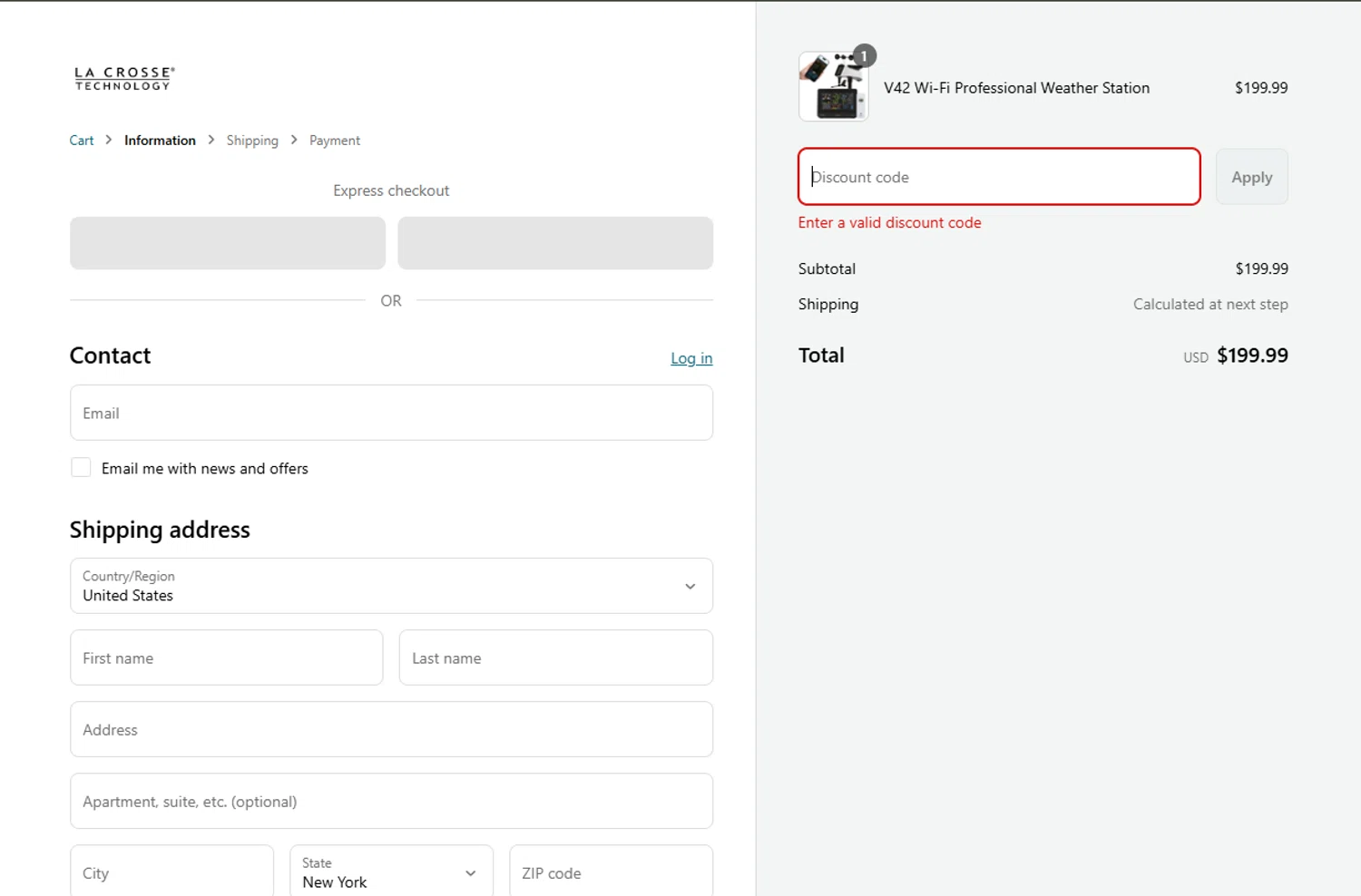Click the weather station product thumbnail
The width and height of the screenshot is (1361, 896).
pyautogui.click(x=833, y=88)
